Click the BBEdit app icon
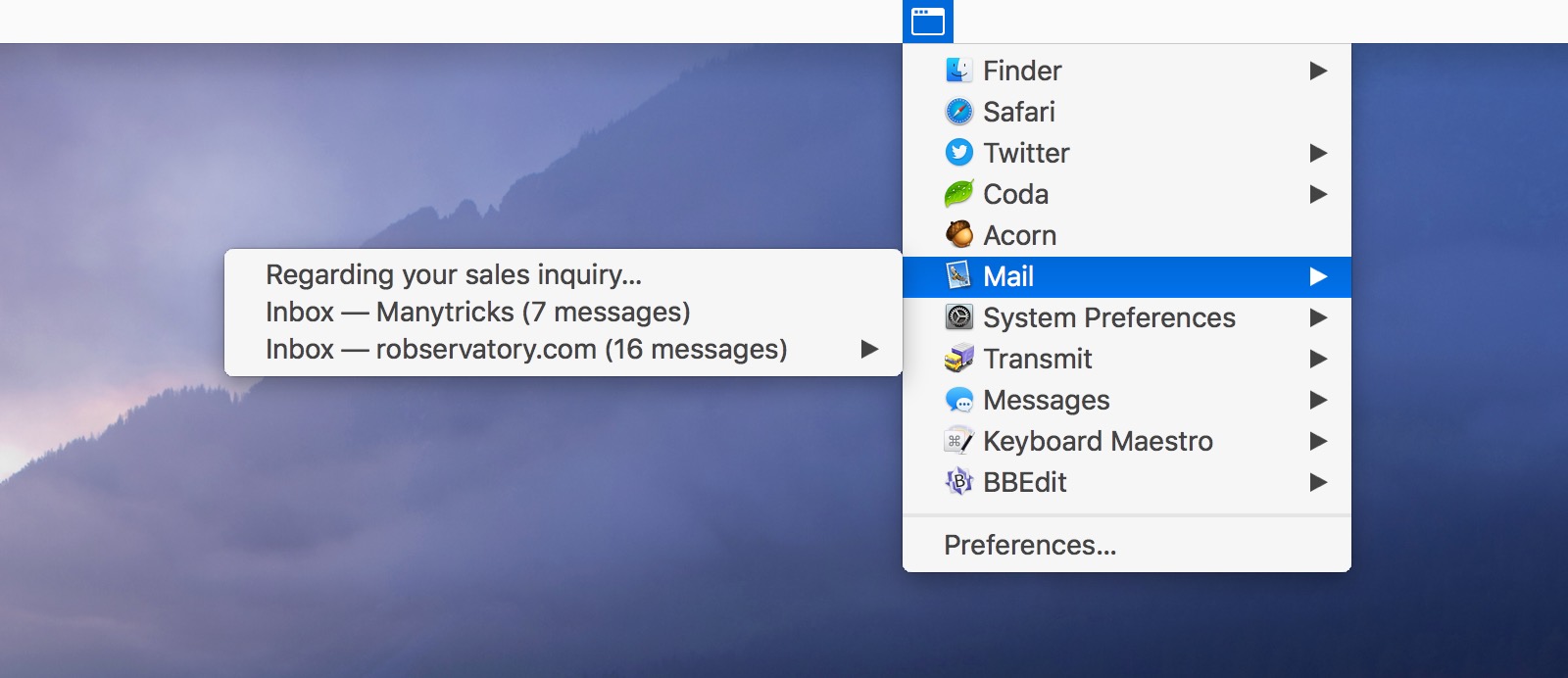The image size is (1568, 678). (958, 482)
